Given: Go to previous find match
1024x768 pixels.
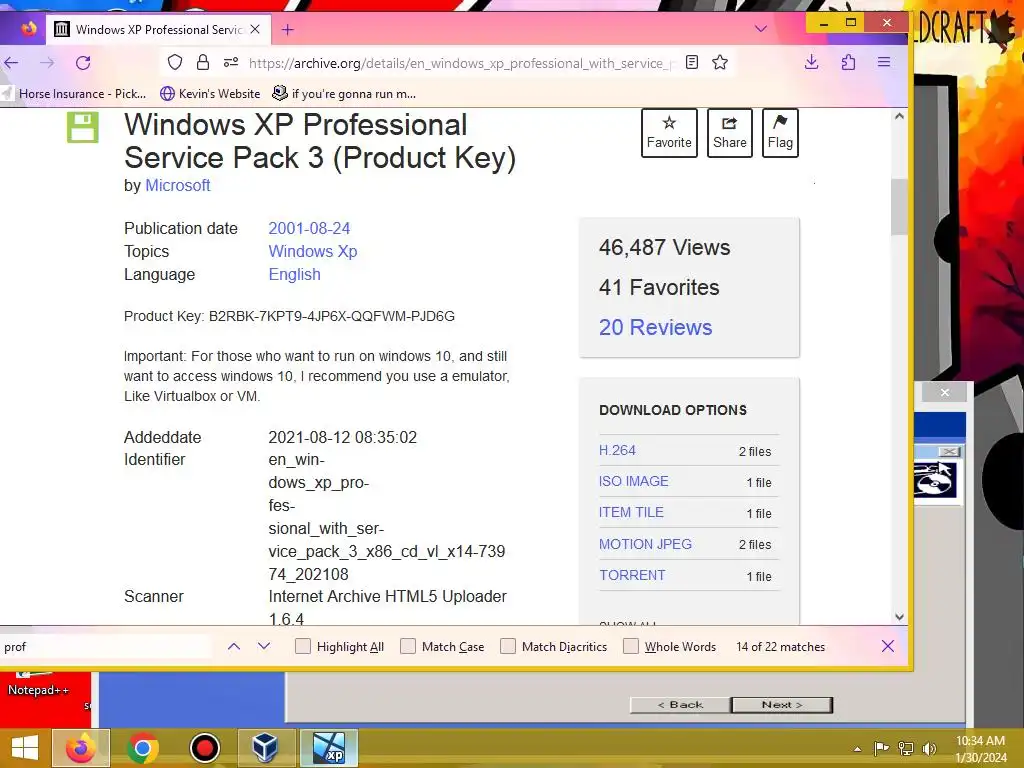Looking at the screenshot, I should point(234,647).
